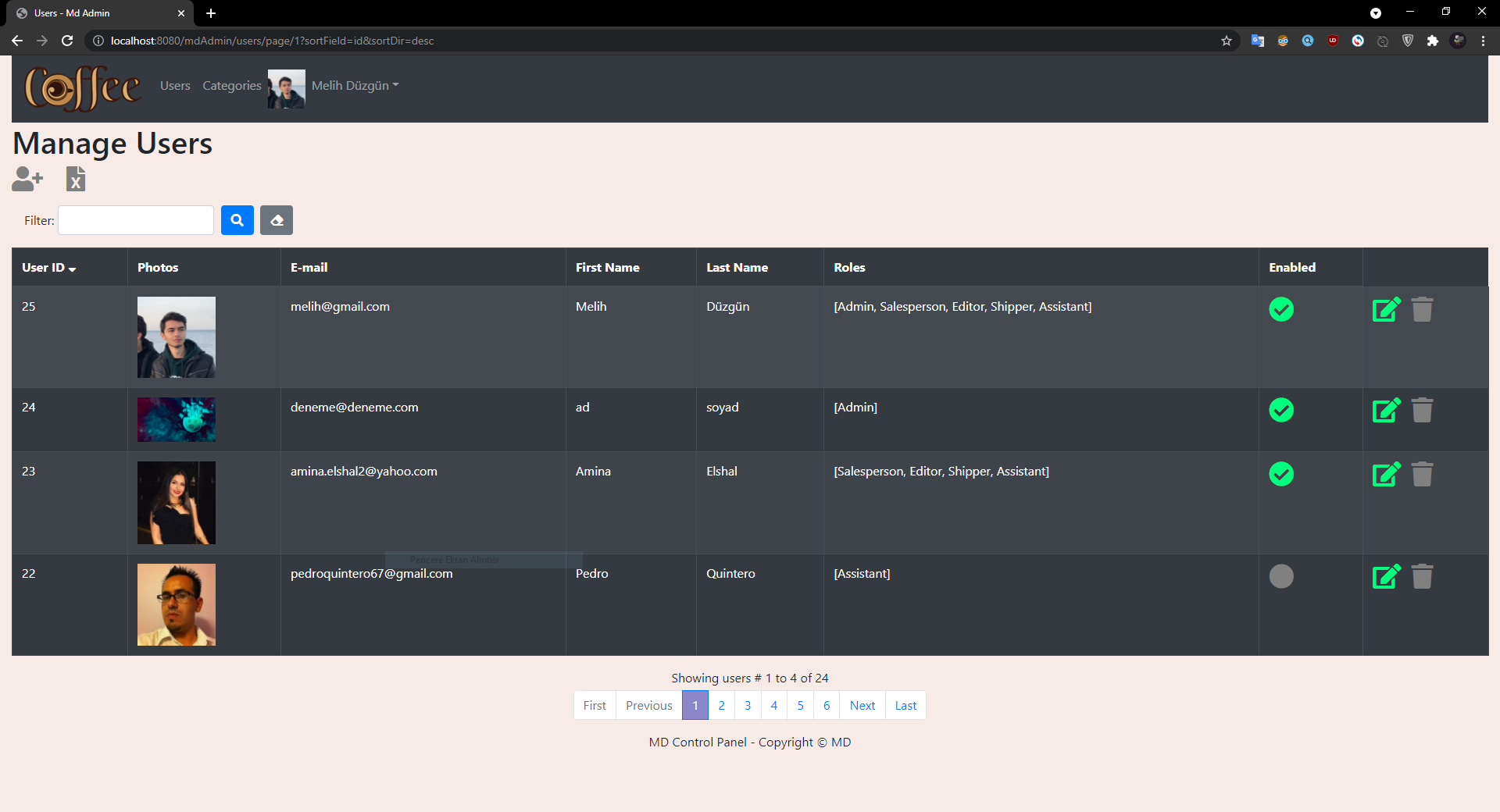The image size is (1500, 812).
Task: Enable user Pedro via grey circle
Action: pyautogui.click(x=1281, y=576)
